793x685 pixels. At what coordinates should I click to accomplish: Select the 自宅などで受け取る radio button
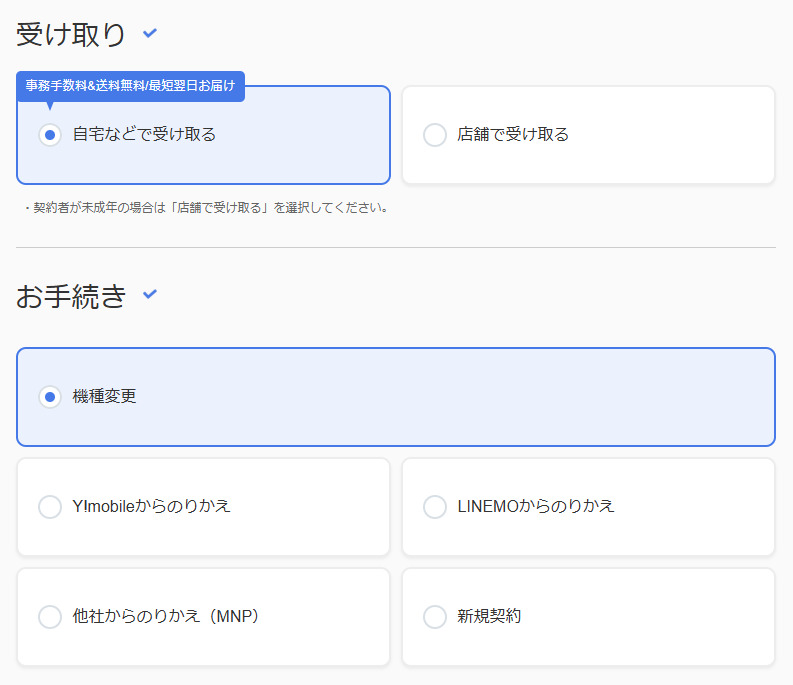(x=50, y=135)
